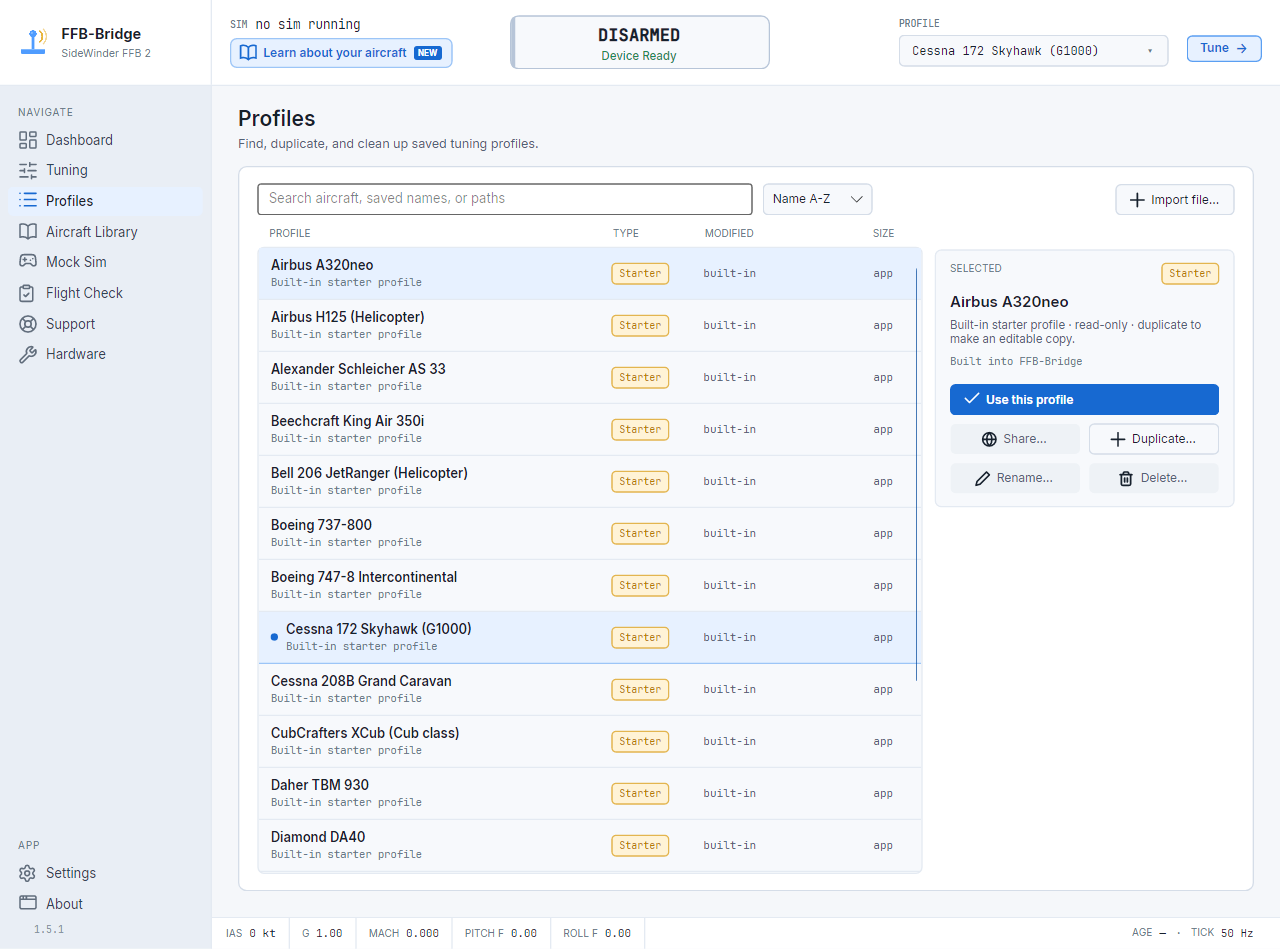Select the Airbus A320neo profile row

pos(590,274)
